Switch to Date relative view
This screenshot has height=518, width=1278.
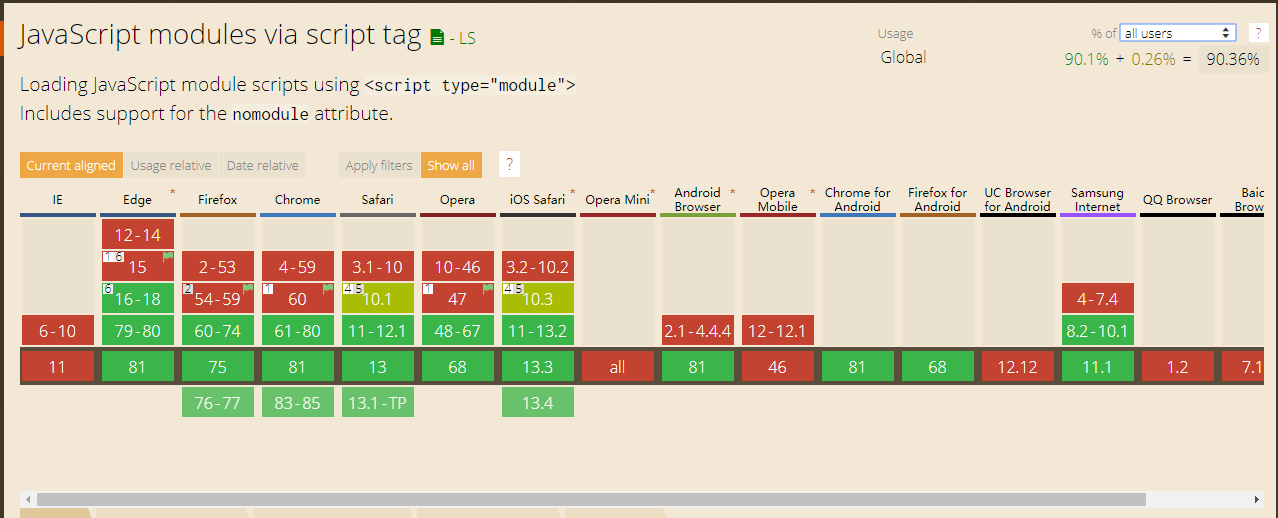[x=262, y=166]
